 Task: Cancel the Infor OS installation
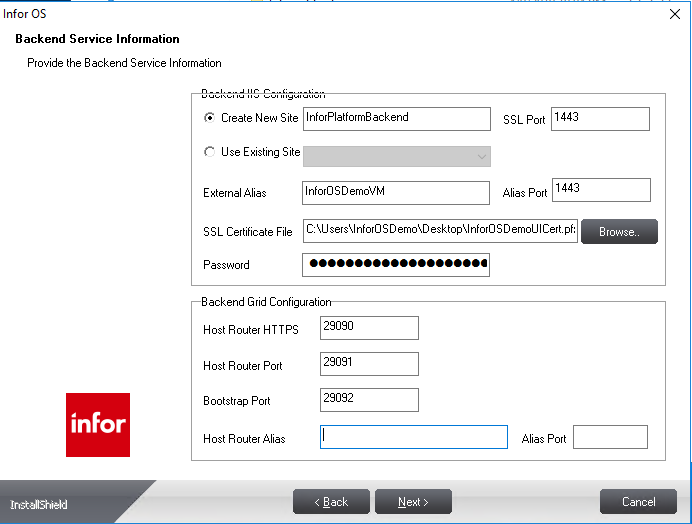638,501
